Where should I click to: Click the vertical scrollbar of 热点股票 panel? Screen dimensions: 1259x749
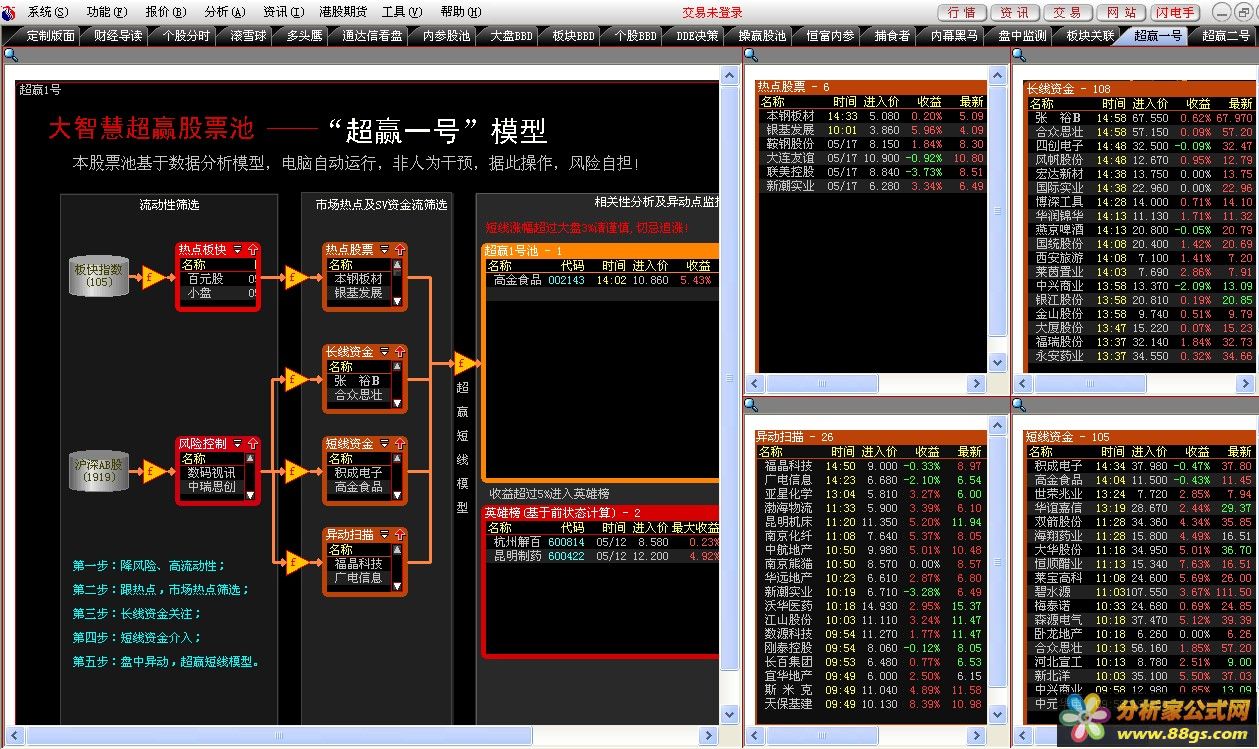pyautogui.click(x=997, y=220)
